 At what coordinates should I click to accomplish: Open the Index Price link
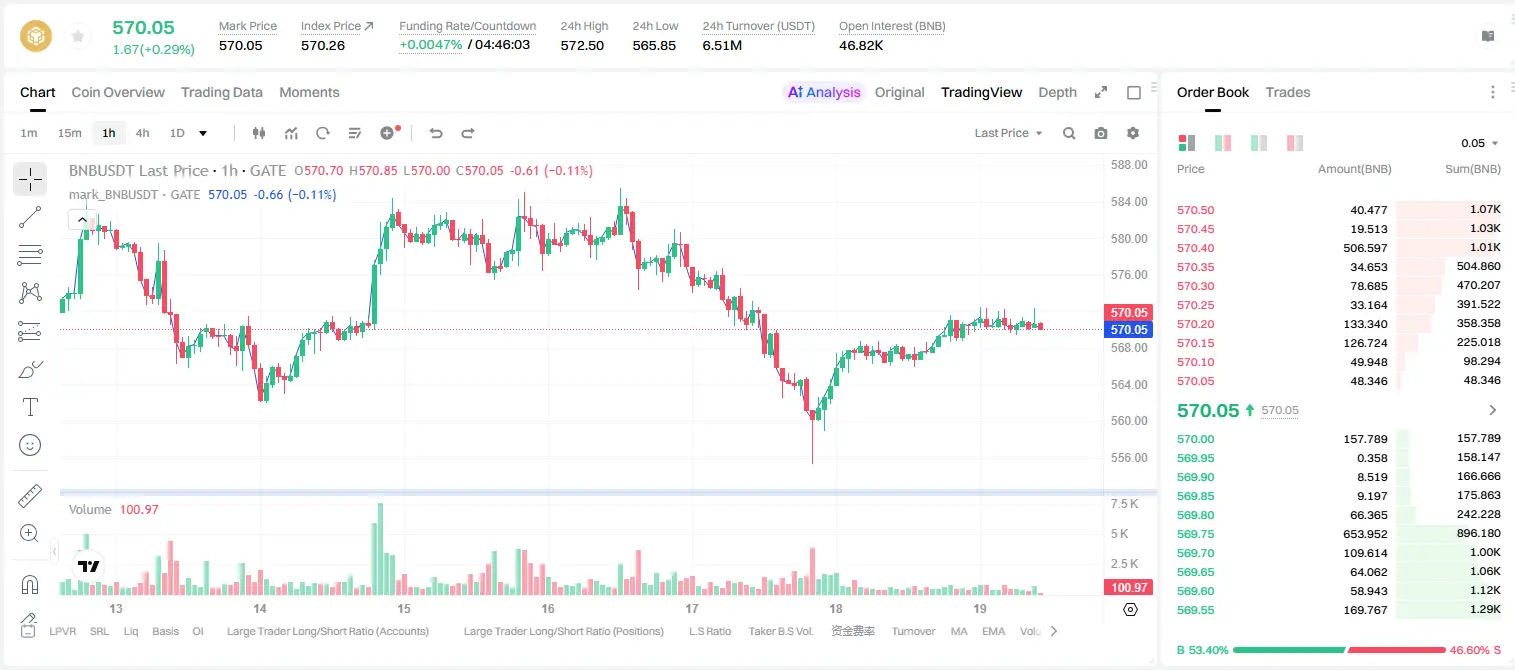tap(337, 26)
